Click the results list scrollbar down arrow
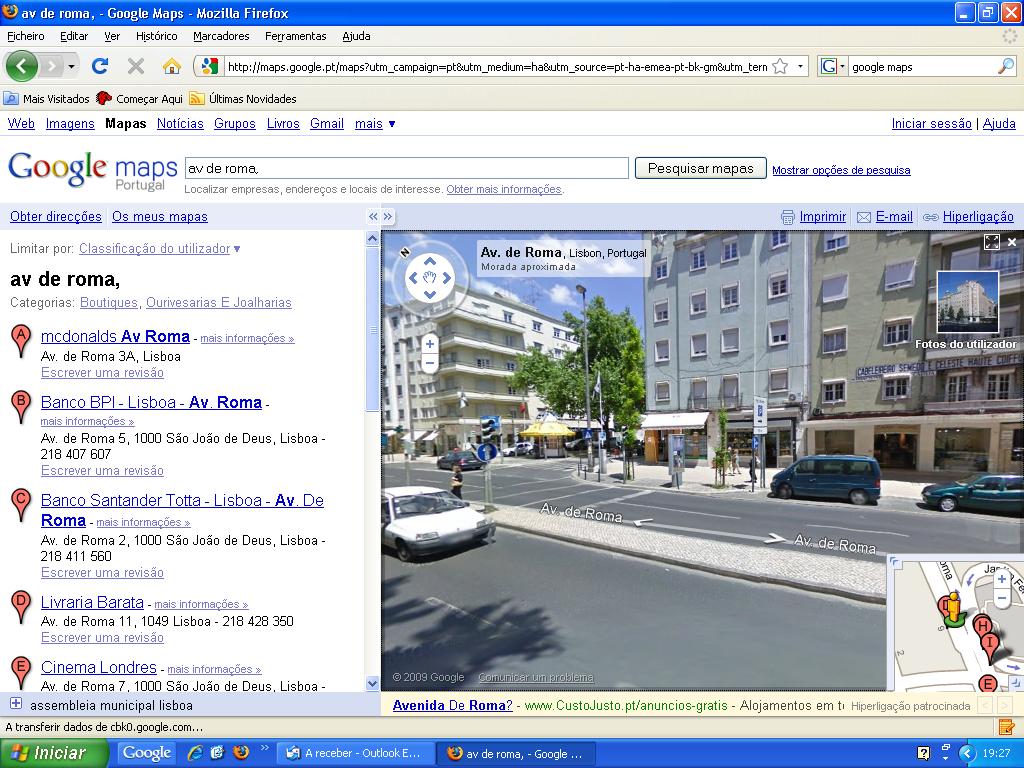The image size is (1024, 768). coord(372,684)
